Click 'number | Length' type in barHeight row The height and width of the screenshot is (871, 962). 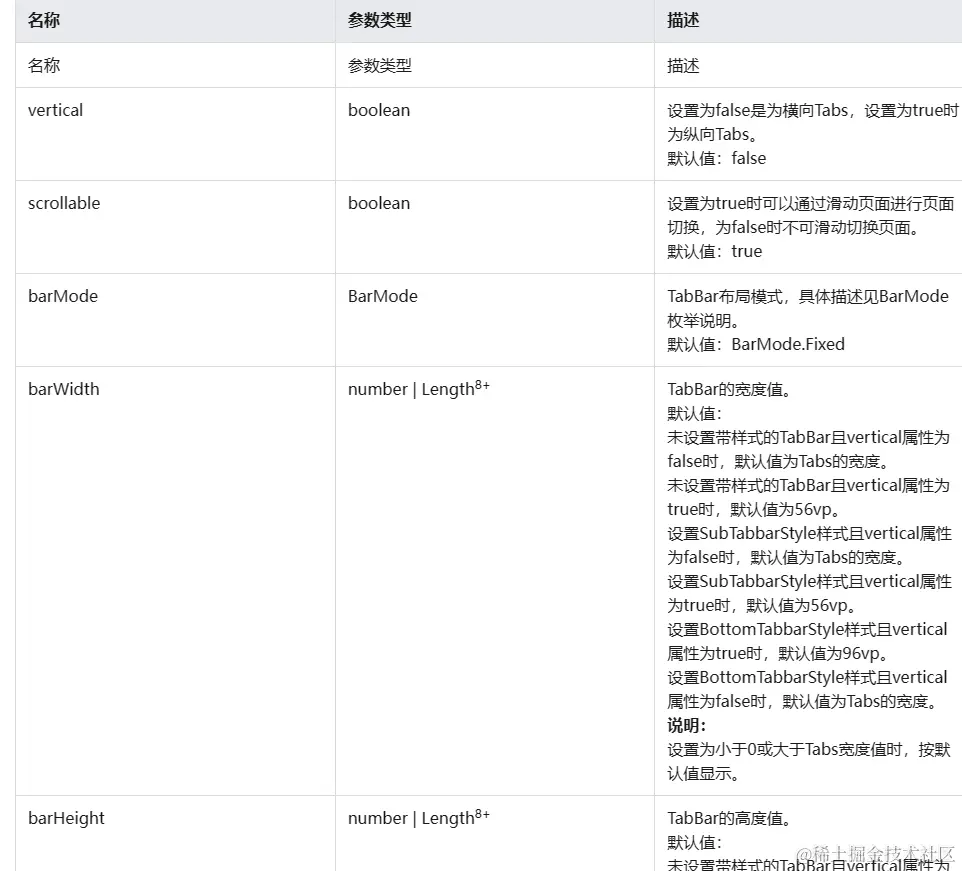pyautogui.click(x=418, y=818)
